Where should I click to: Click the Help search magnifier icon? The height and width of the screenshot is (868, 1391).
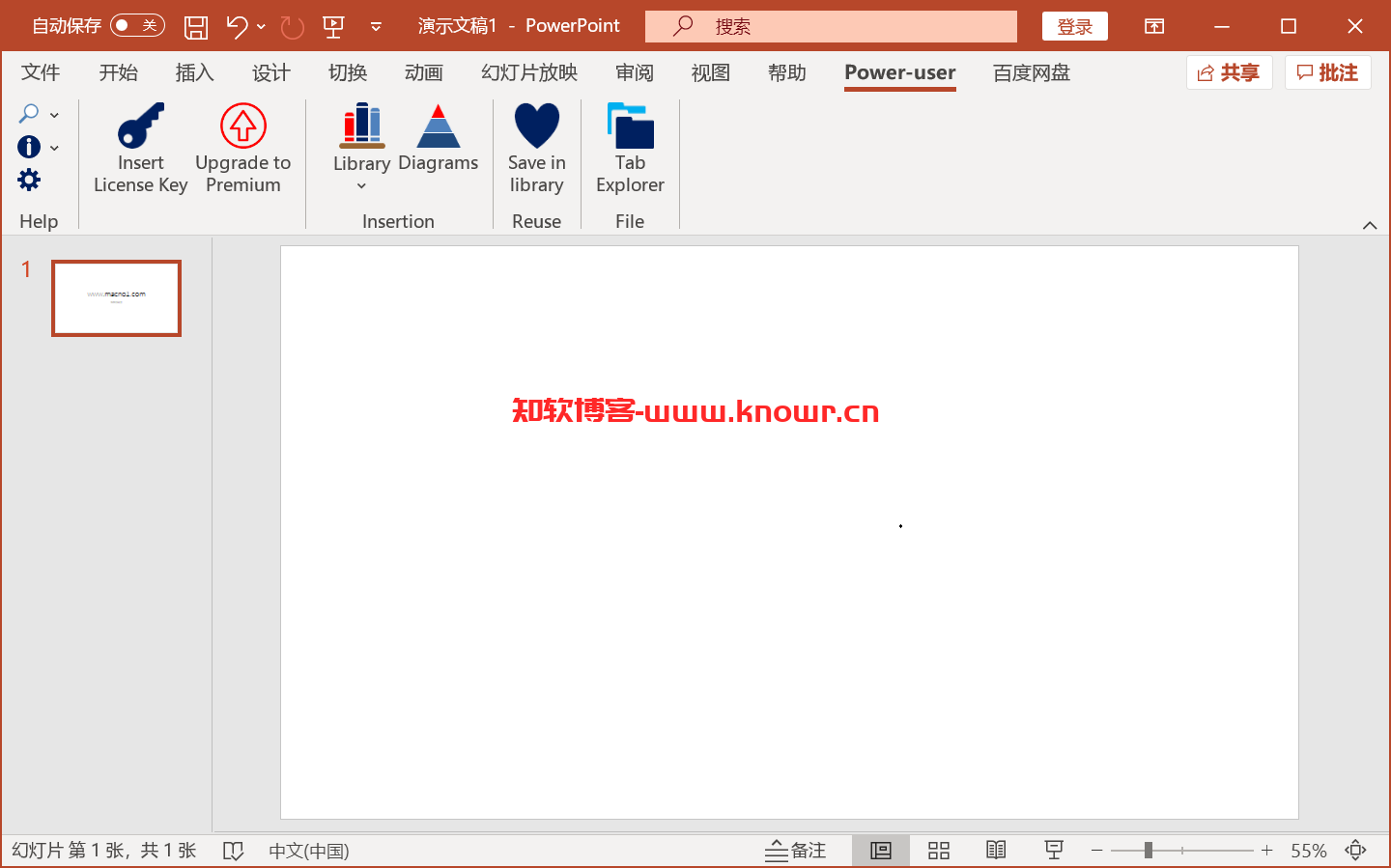point(29,114)
